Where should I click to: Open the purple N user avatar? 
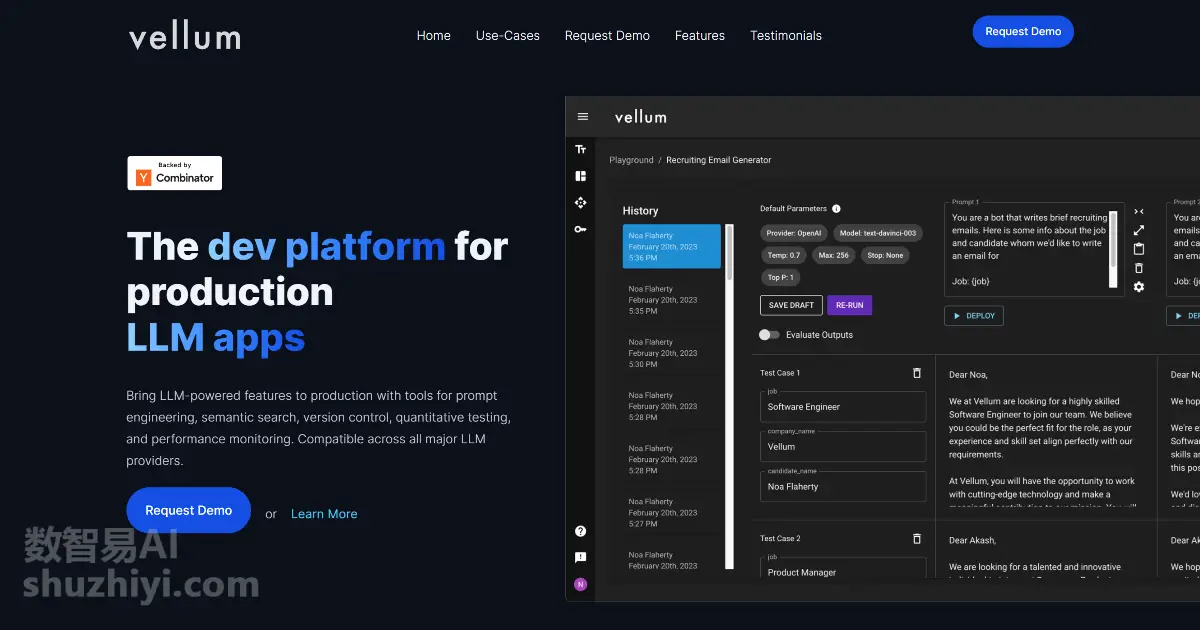(x=581, y=584)
